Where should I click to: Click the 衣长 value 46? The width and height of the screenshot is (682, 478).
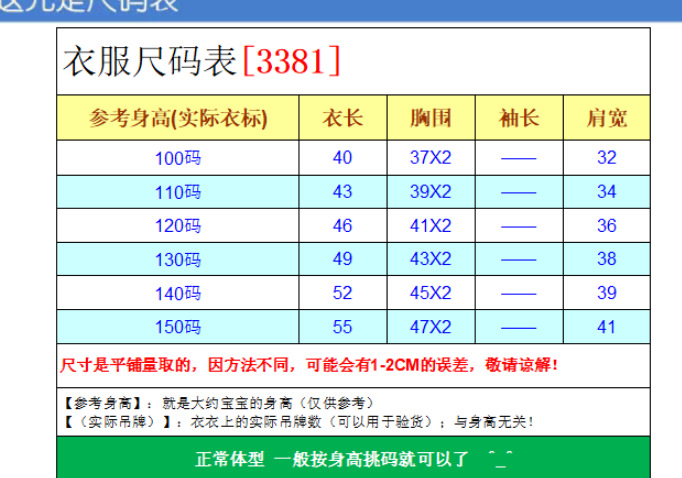pyautogui.click(x=342, y=225)
